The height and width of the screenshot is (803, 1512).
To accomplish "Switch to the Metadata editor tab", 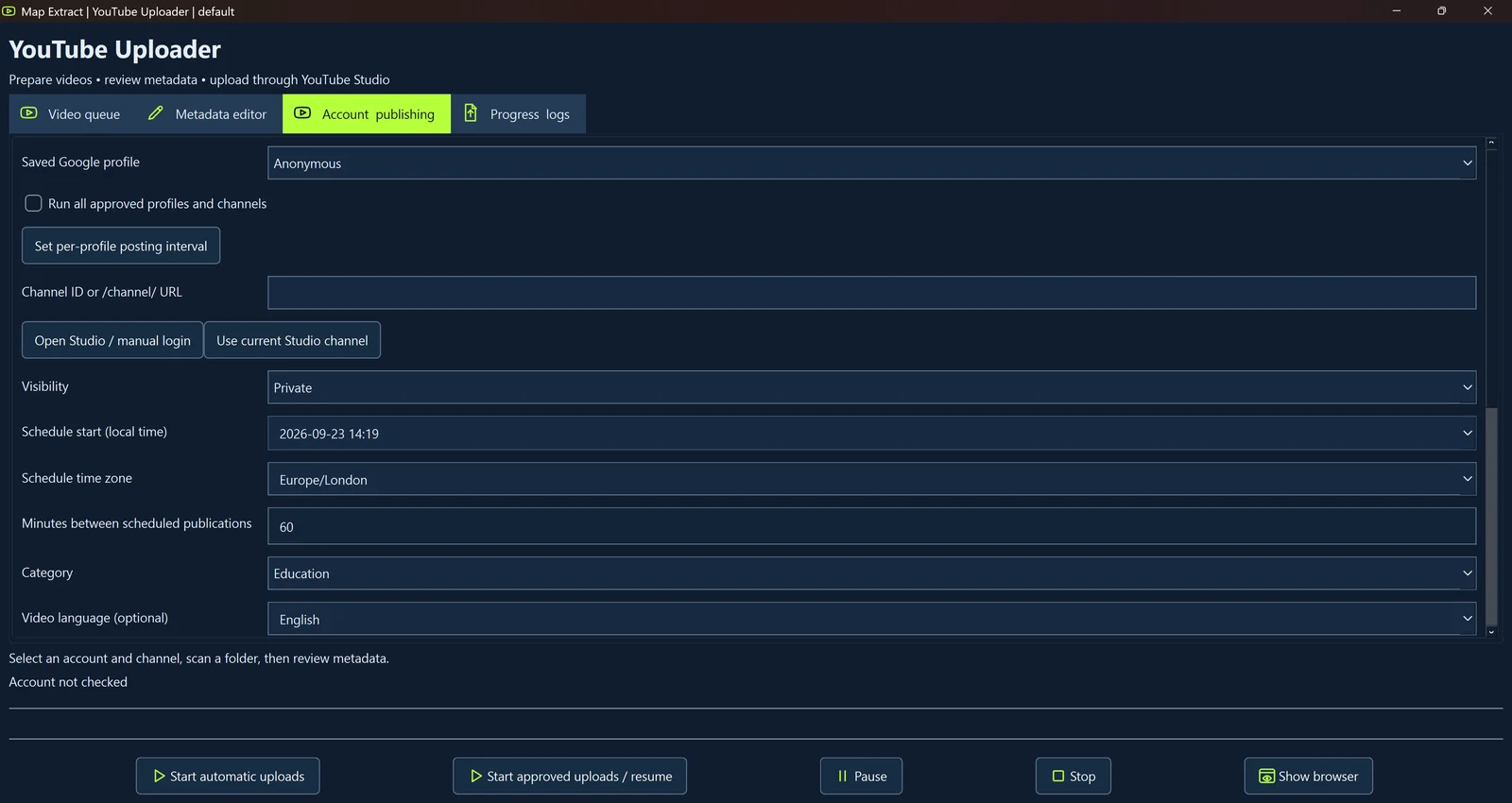I will 208,114.
